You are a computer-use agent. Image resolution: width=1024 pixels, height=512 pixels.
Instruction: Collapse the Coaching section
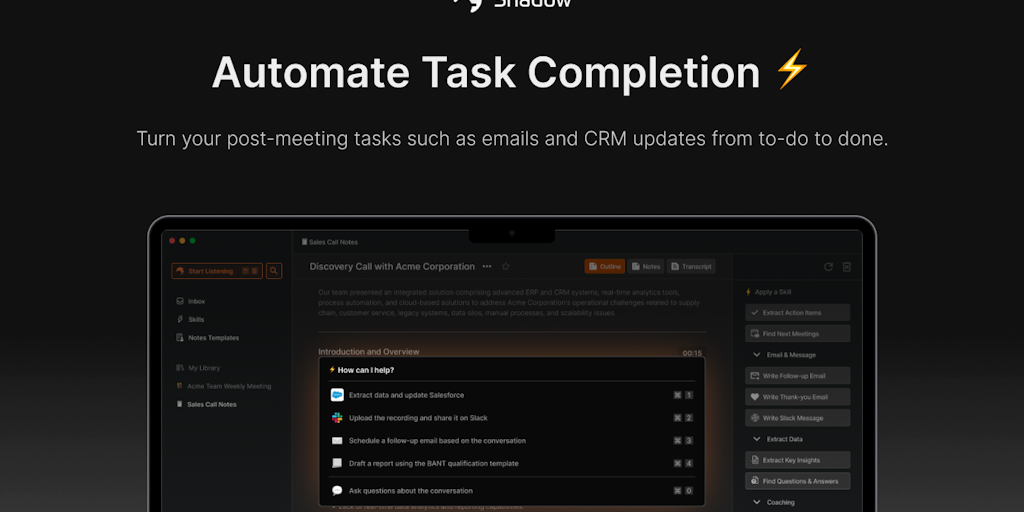pyautogui.click(x=757, y=503)
